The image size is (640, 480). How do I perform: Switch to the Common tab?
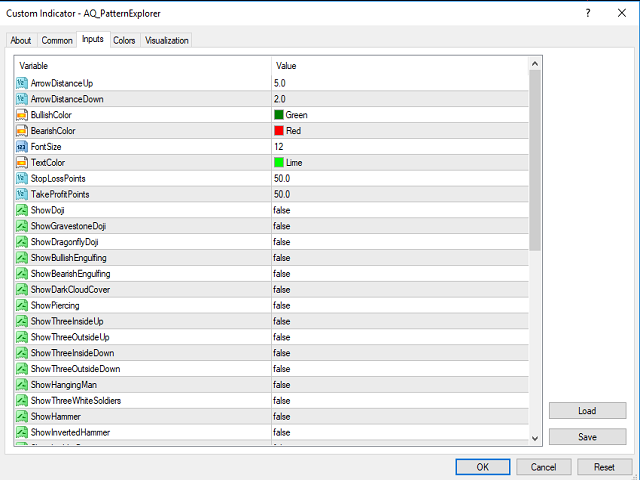click(x=57, y=40)
